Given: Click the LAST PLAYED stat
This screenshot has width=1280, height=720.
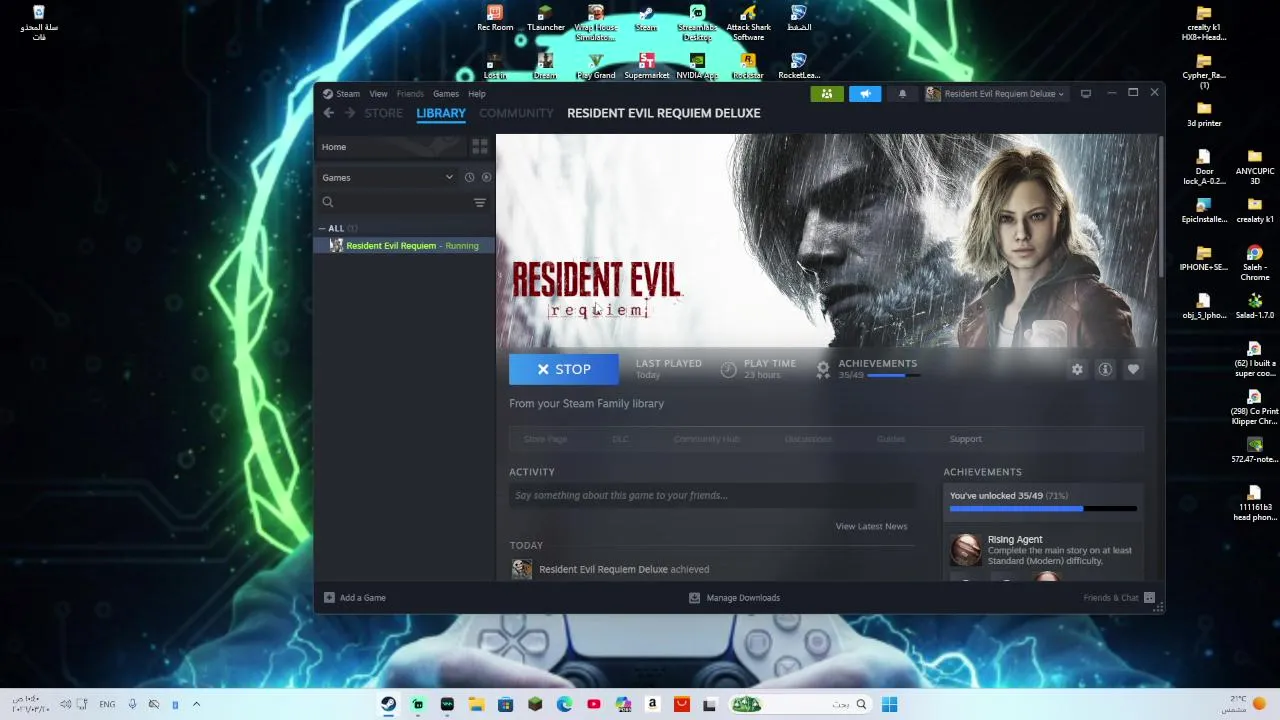Looking at the screenshot, I should pyautogui.click(x=668, y=369).
